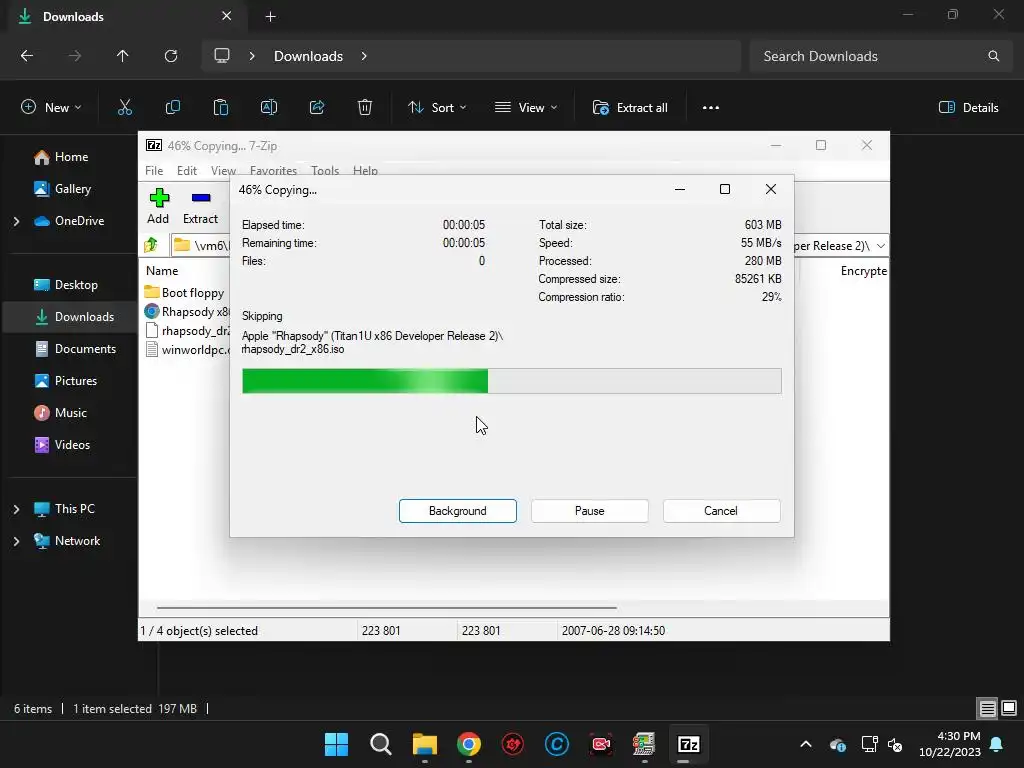Toggle the Details pane
1024x768 pixels.
click(968, 108)
